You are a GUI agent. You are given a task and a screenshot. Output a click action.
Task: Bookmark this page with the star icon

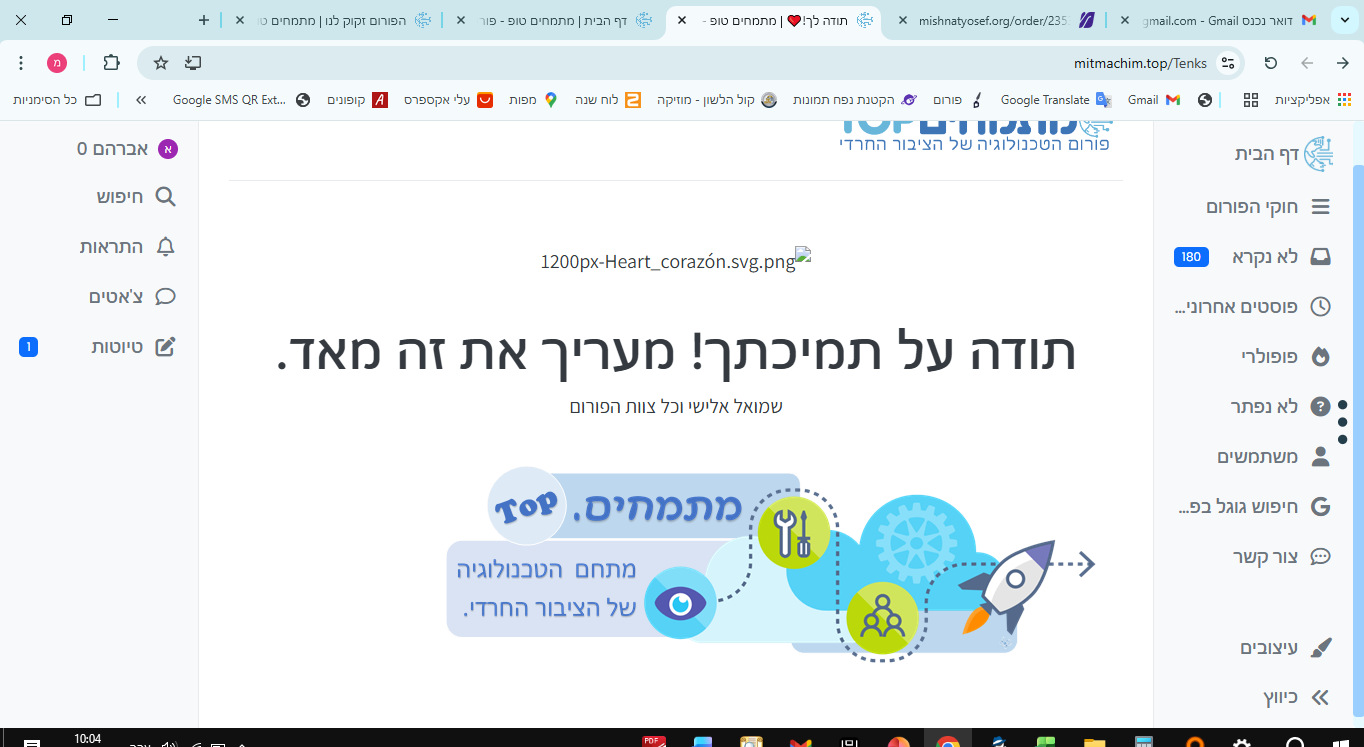pyautogui.click(x=159, y=62)
